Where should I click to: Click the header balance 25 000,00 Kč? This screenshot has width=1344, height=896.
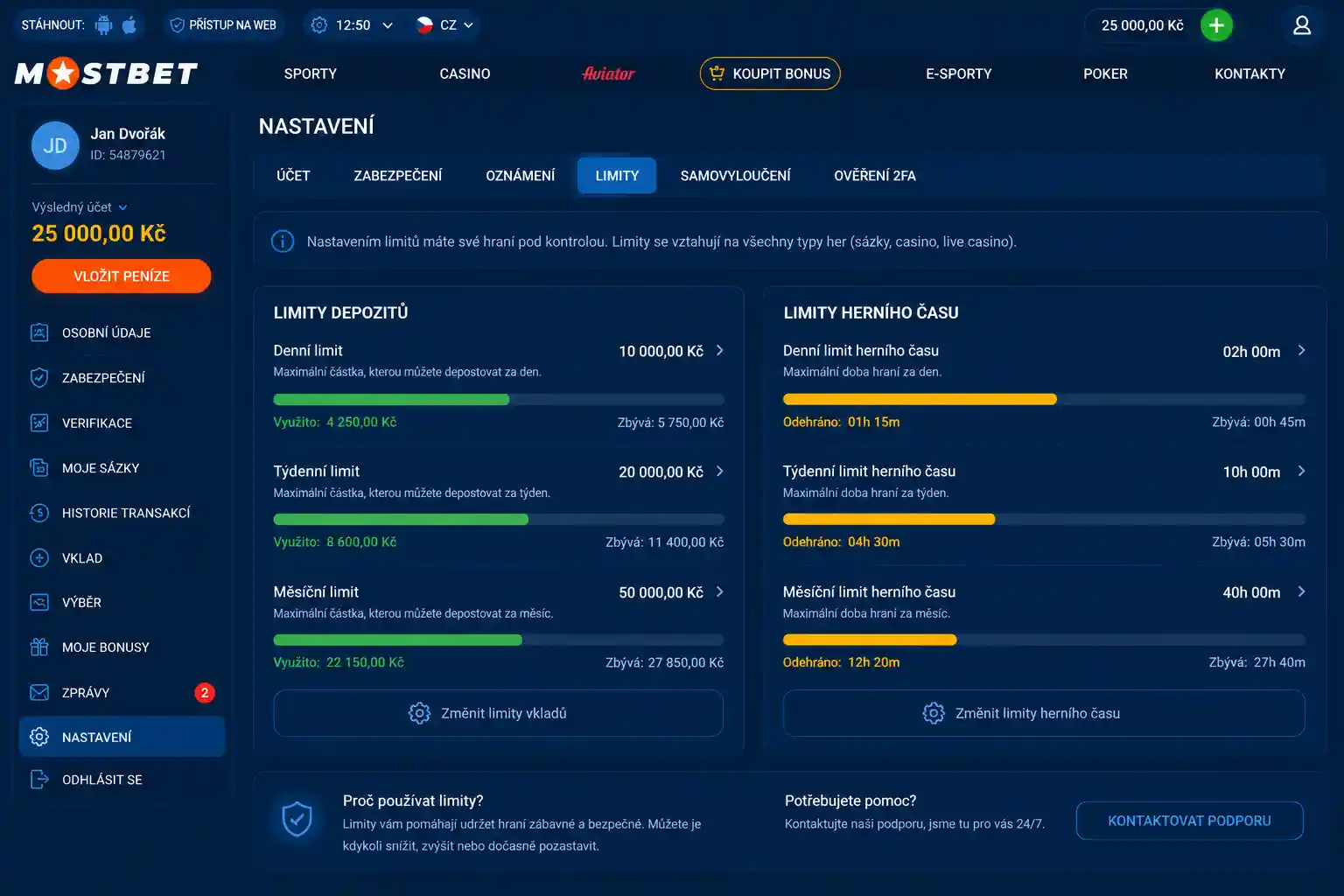(1142, 25)
